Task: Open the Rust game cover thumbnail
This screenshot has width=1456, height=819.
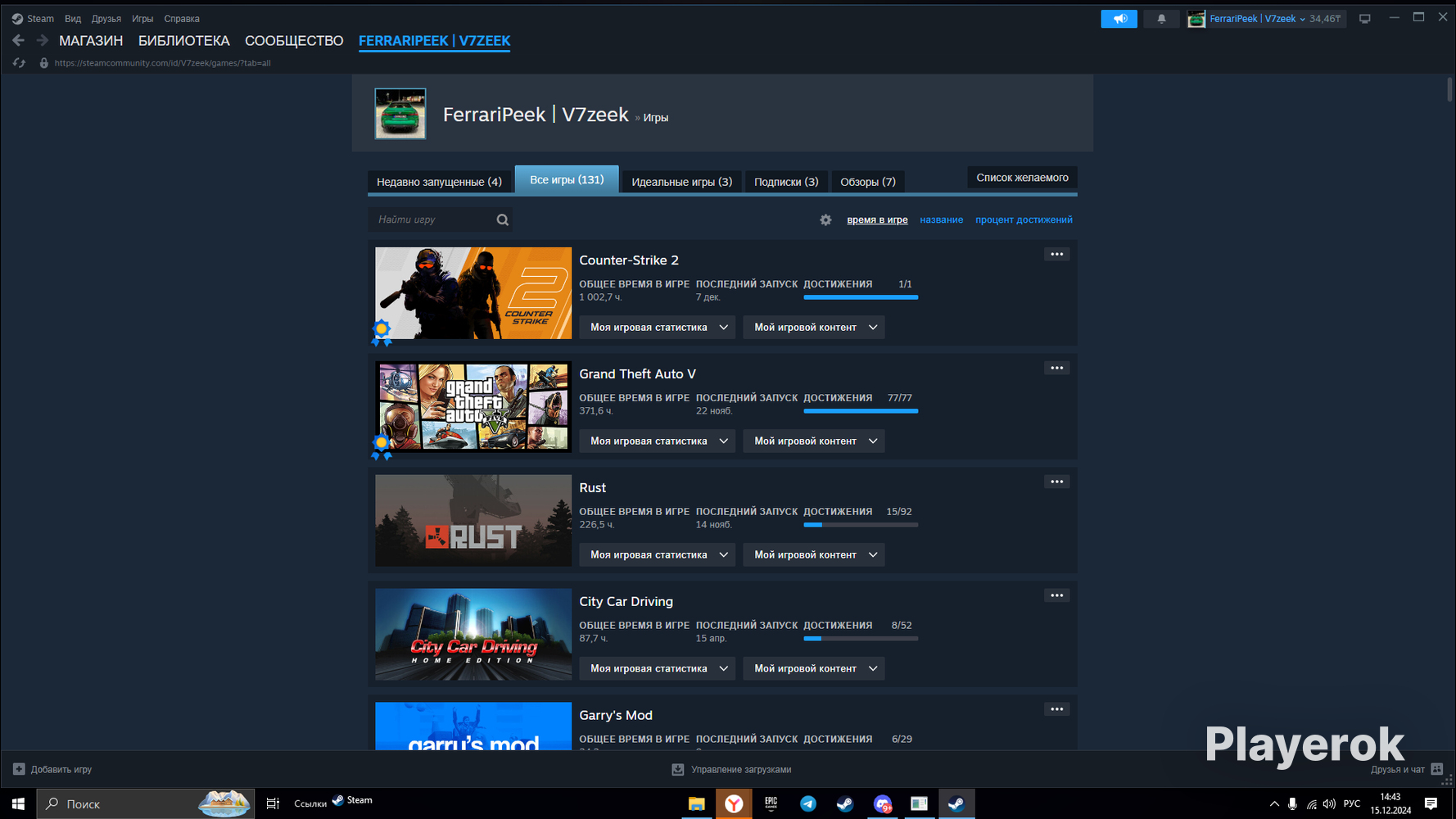Action: point(473,521)
